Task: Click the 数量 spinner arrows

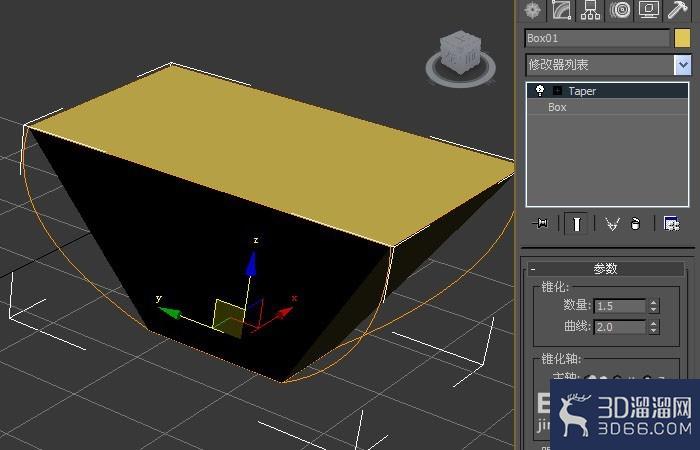Action: tap(654, 306)
